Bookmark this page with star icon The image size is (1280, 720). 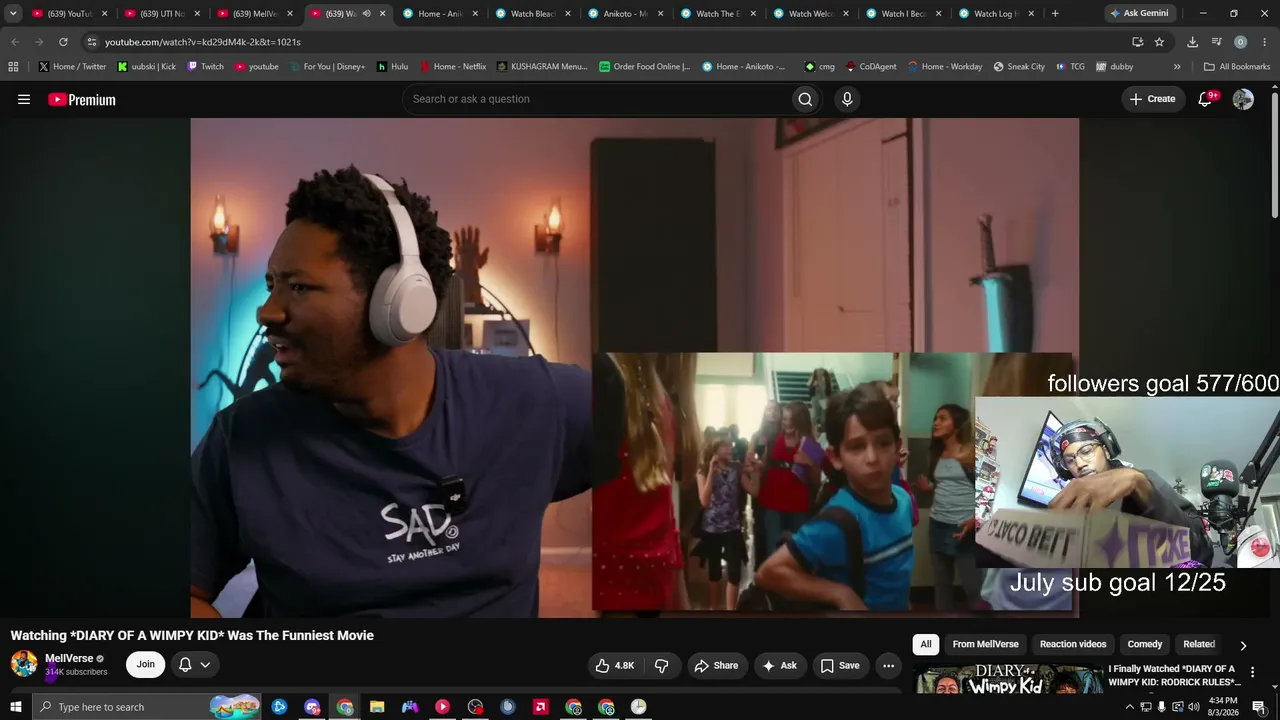point(1159,42)
